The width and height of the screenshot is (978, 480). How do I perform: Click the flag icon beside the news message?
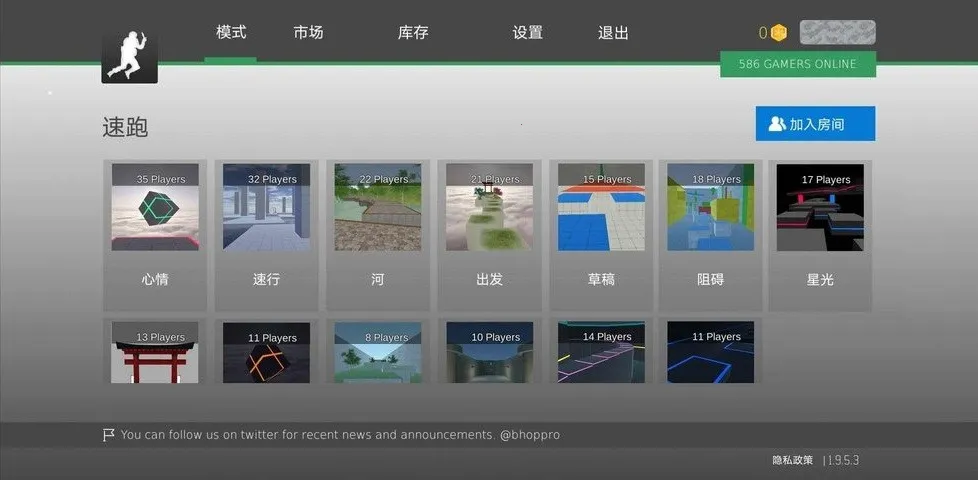[x=109, y=434]
